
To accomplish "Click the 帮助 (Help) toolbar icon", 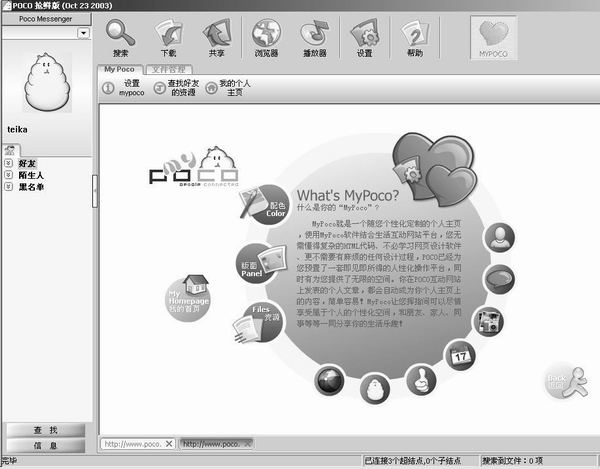I will (x=414, y=38).
